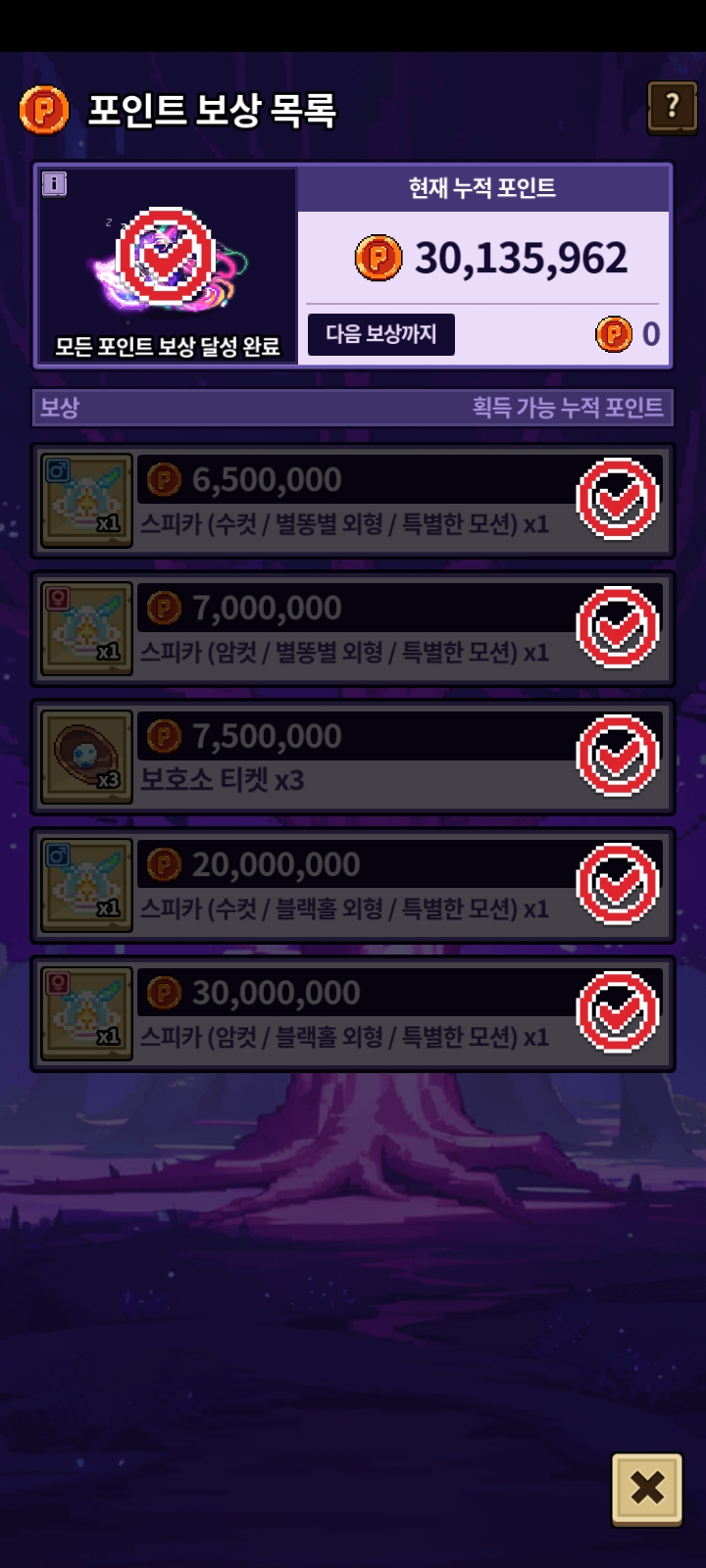Screen dimensions: 706x1568
Task: Tap the checkmark on 6,500,000 reward
Action: [618, 499]
